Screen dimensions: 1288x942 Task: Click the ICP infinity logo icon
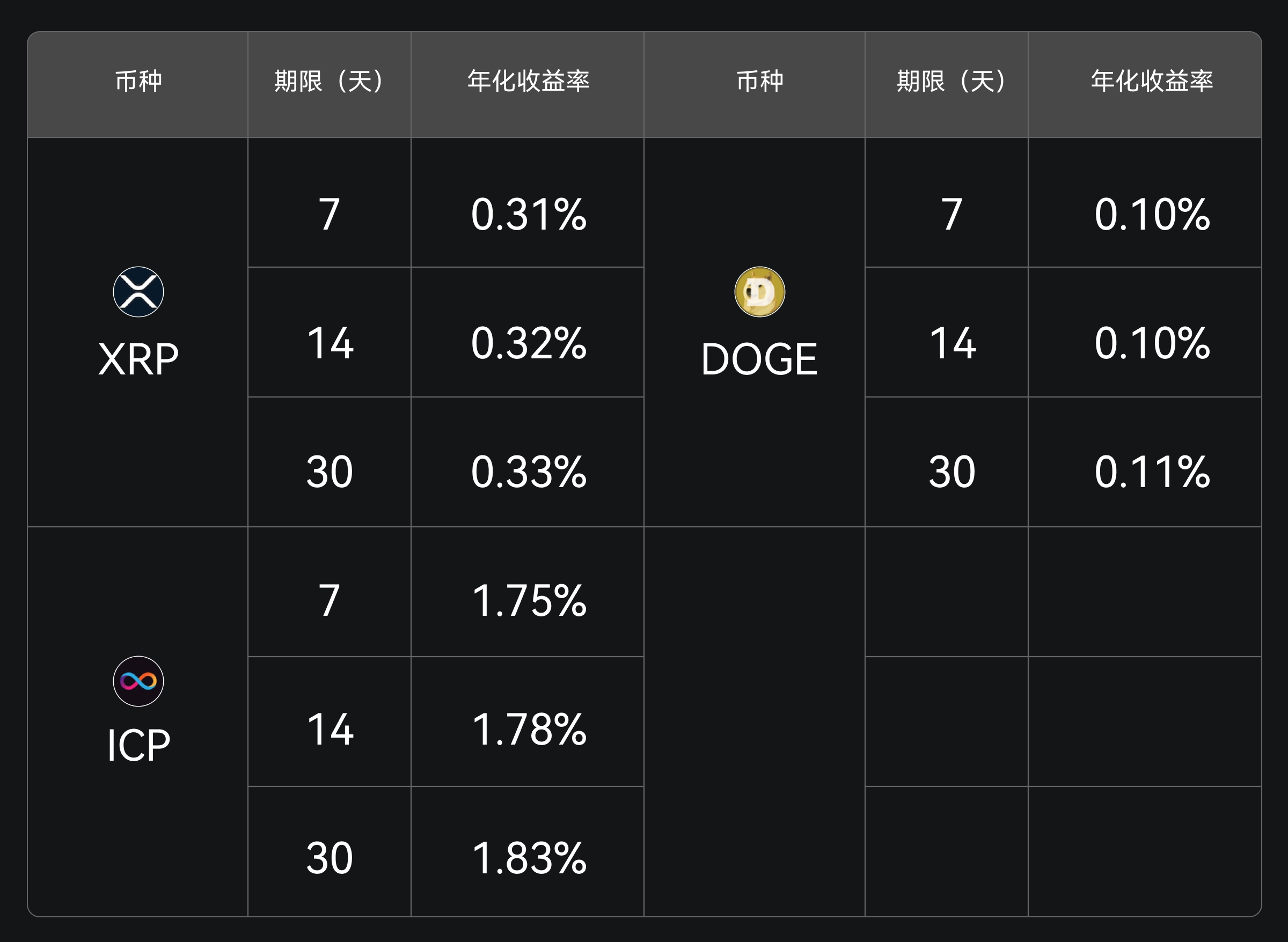tap(138, 681)
